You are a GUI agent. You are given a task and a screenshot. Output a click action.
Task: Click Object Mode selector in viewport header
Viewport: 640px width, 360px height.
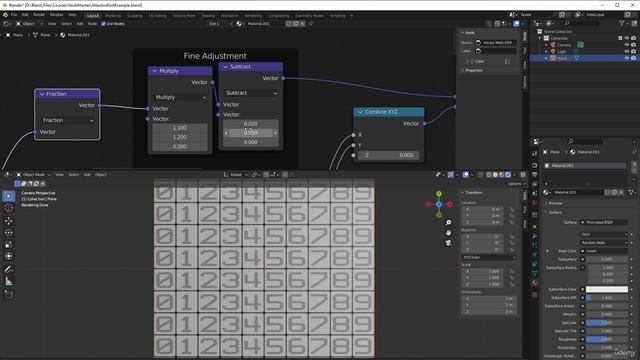point(33,175)
